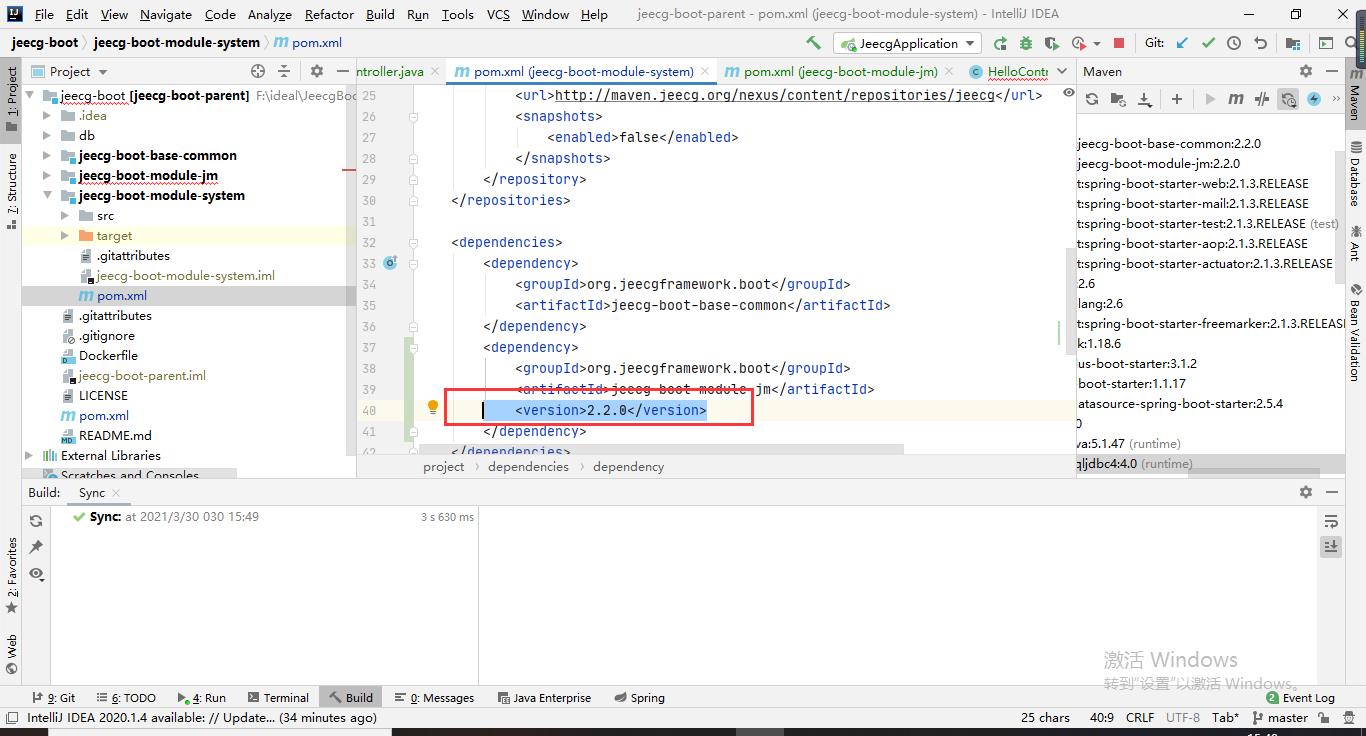Image resolution: width=1366 pixels, height=736 pixels.
Task: Download sources and documentation in Maven
Action: pos(1144,99)
